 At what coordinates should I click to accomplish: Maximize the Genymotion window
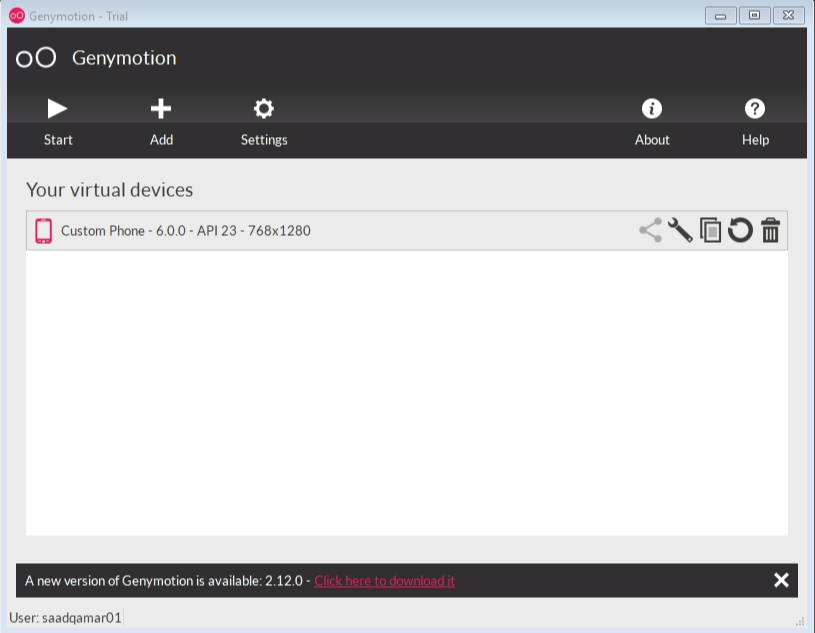pos(754,16)
